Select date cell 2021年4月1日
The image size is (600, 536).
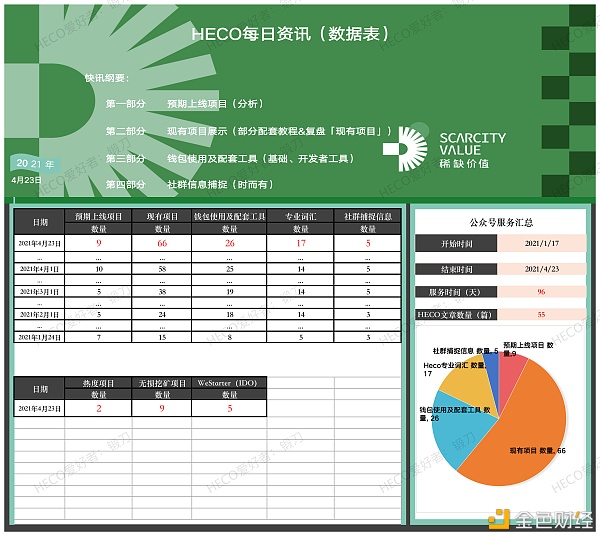(x=39, y=269)
